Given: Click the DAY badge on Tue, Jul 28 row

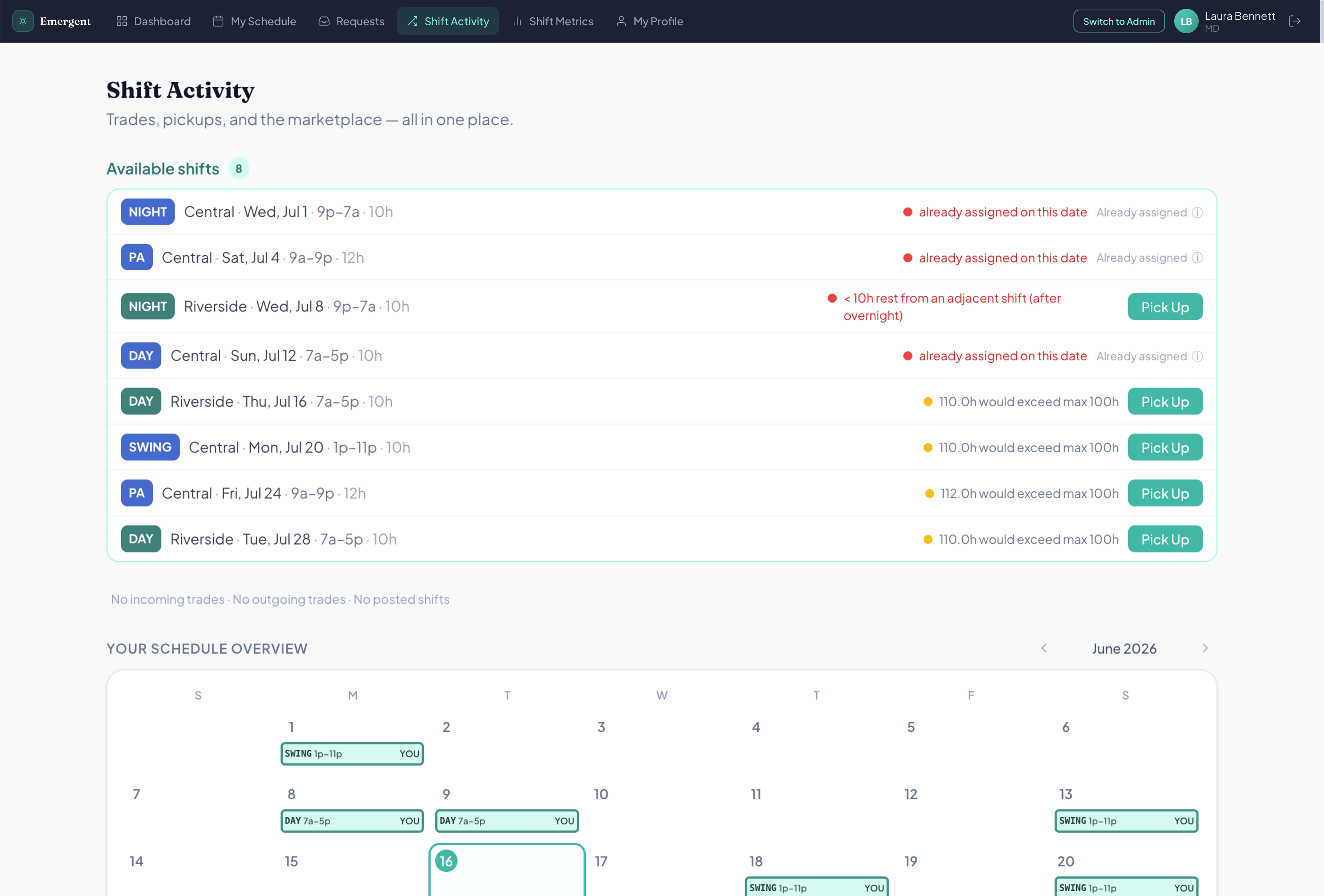Looking at the screenshot, I should (x=141, y=539).
